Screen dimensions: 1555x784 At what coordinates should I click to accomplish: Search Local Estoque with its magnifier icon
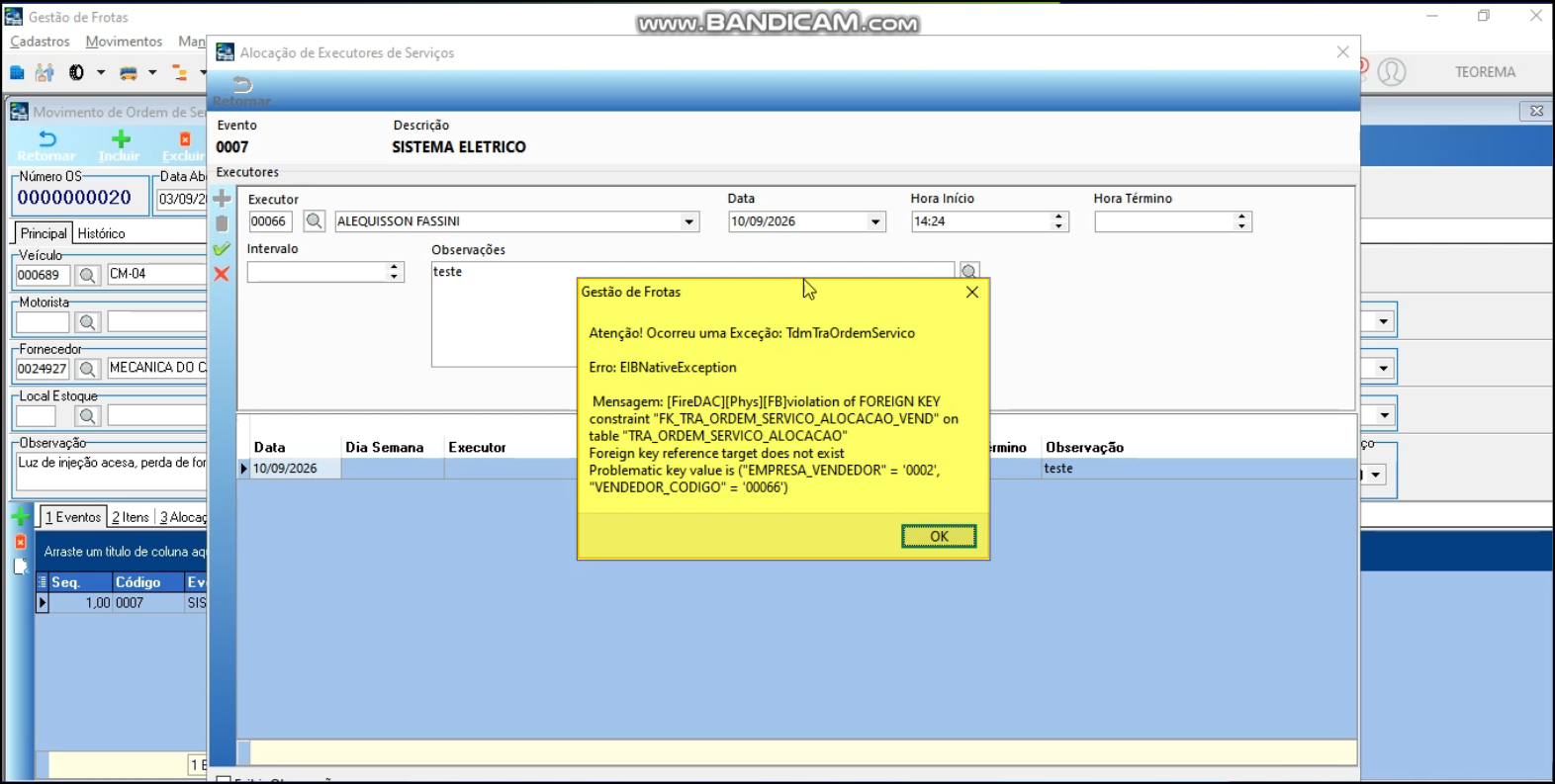(87, 416)
